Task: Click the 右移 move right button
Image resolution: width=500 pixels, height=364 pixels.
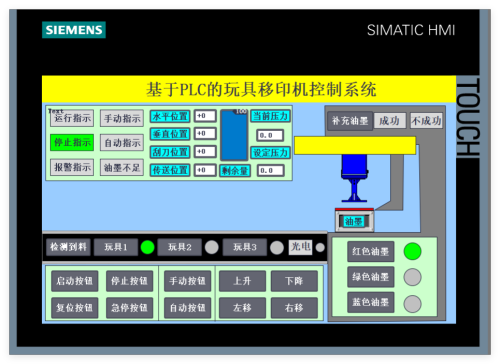Action: (294, 308)
